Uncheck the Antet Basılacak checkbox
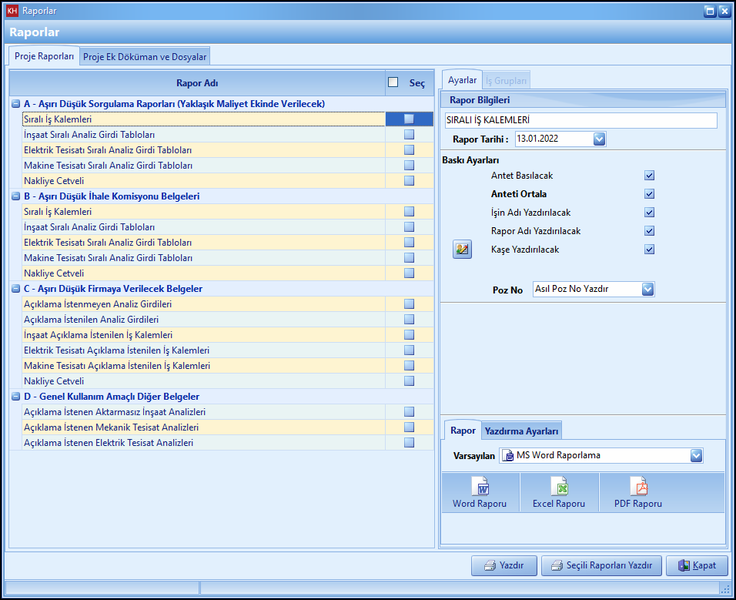736x600 pixels. click(x=649, y=175)
